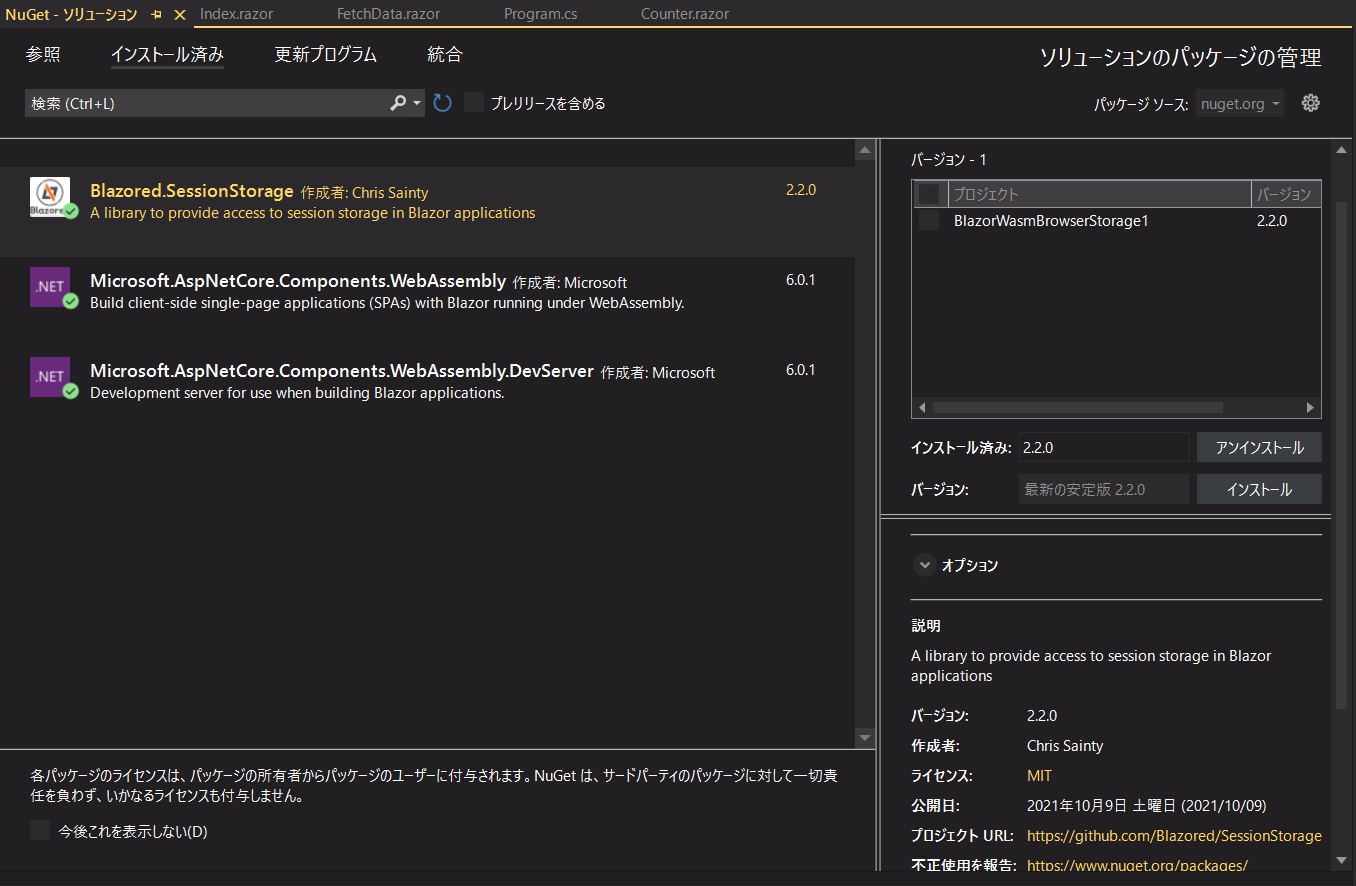1356x886 pixels.
Task: Sort by プロジェクト column header
Action: click(1099, 194)
